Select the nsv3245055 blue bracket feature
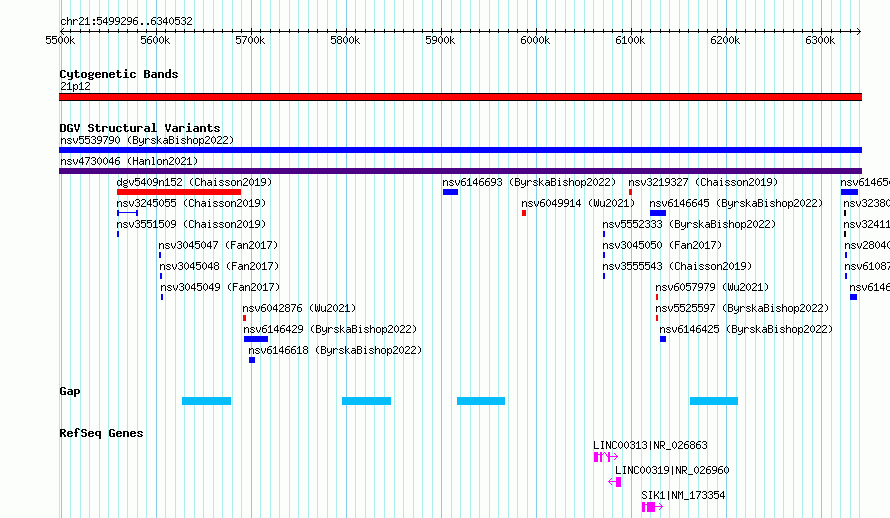Image resolution: width=890 pixels, height=518 pixels. click(127, 213)
